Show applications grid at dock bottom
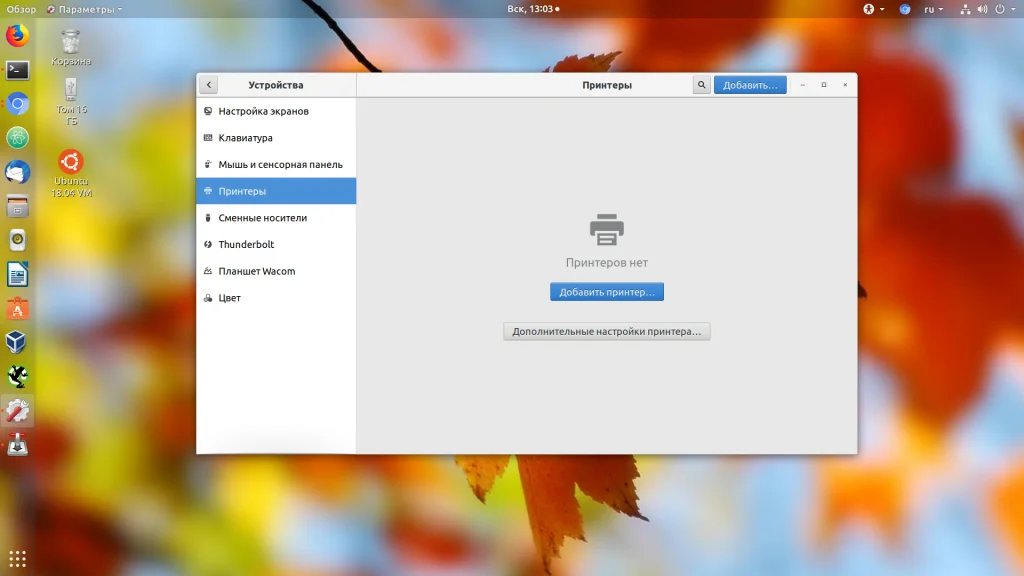The width and height of the screenshot is (1024, 576). 17,558
